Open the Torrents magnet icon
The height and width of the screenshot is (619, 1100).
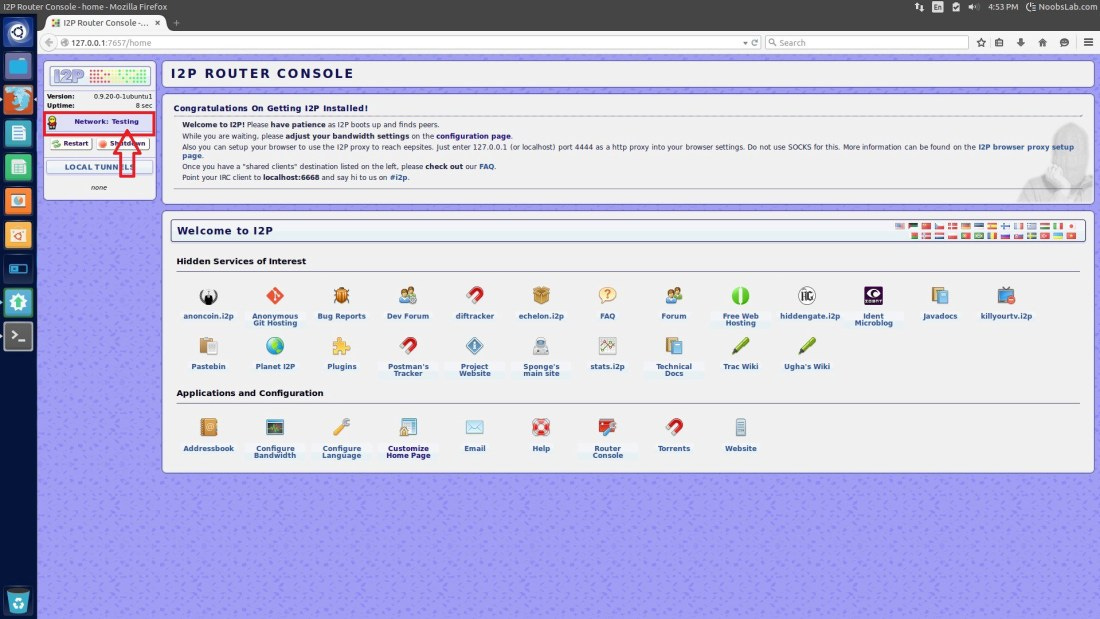tap(673, 428)
